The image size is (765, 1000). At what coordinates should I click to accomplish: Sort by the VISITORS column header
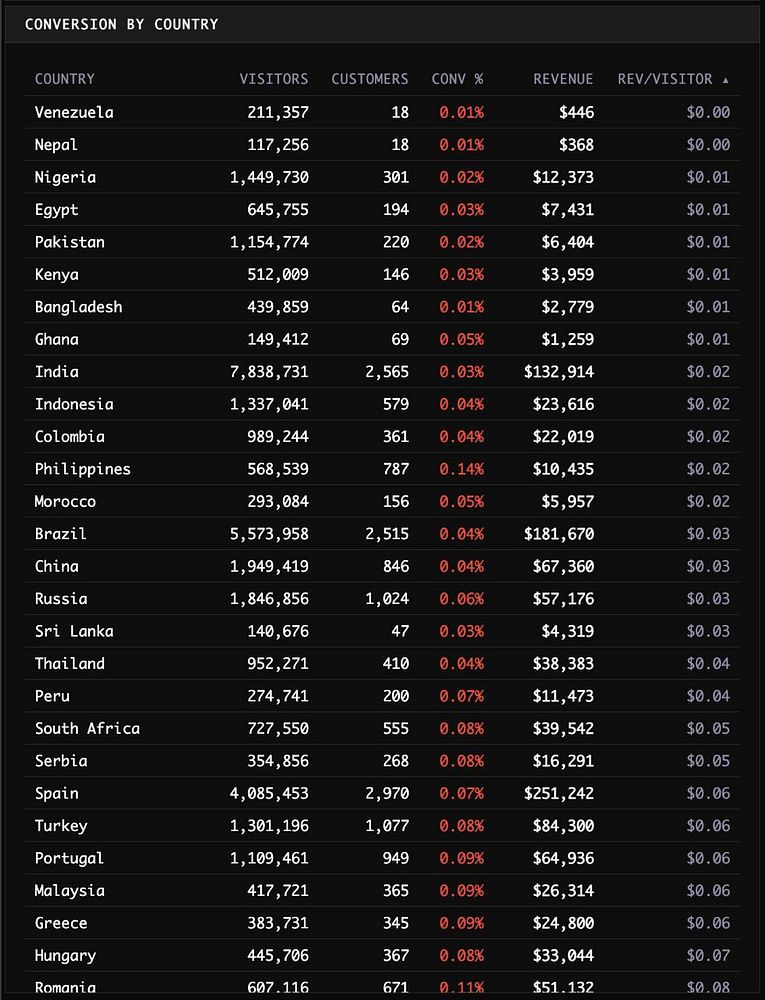point(273,79)
